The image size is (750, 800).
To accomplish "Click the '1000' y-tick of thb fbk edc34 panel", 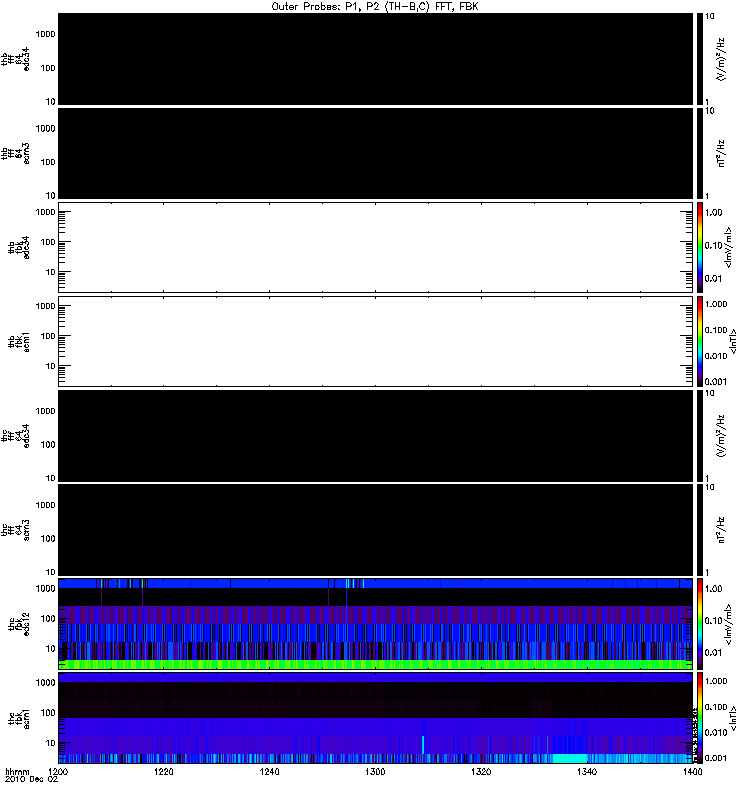I will [45, 212].
